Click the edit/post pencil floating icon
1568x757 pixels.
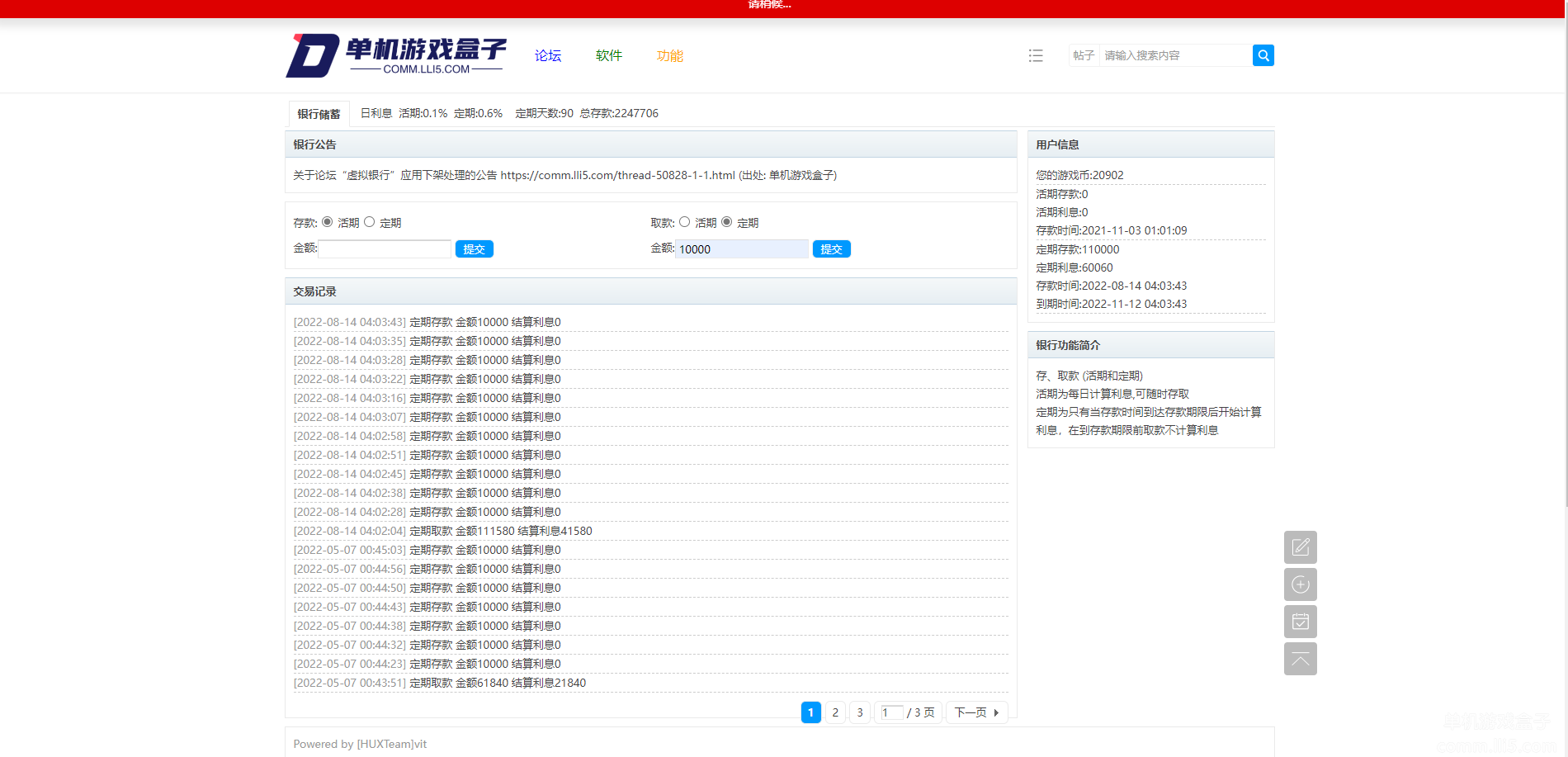[x=1300, y=547]
